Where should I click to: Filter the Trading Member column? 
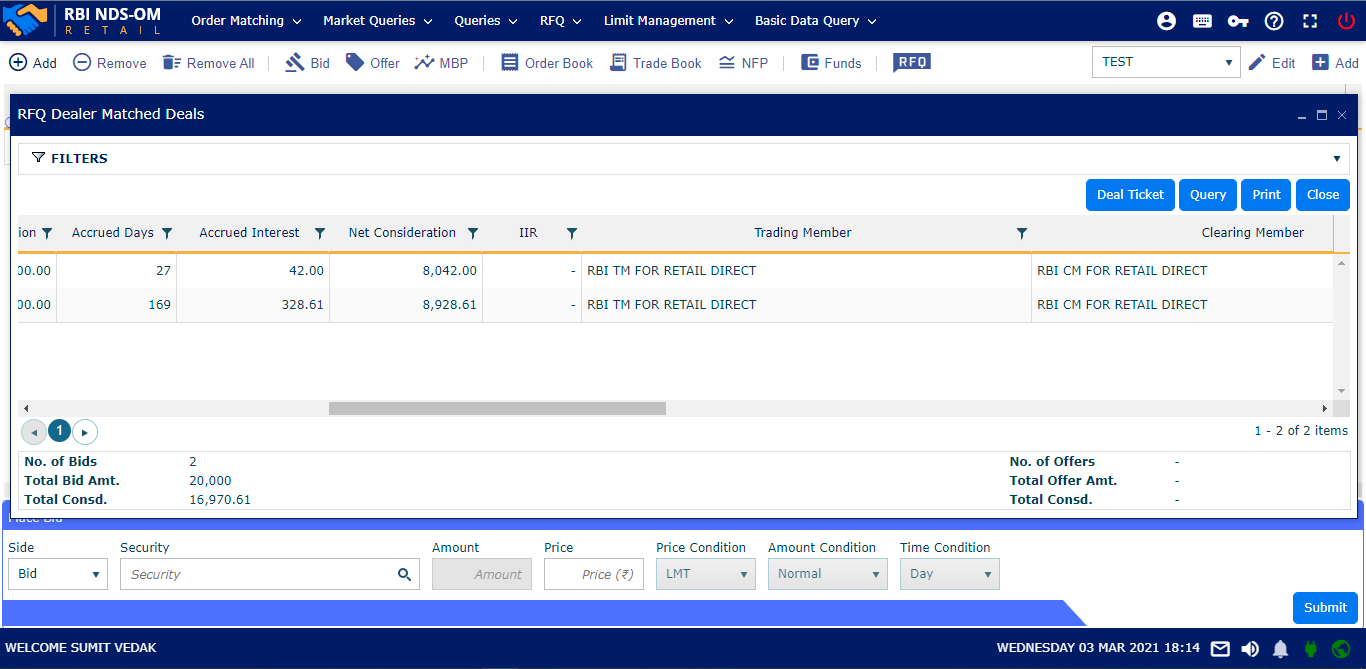[1022, 234]
